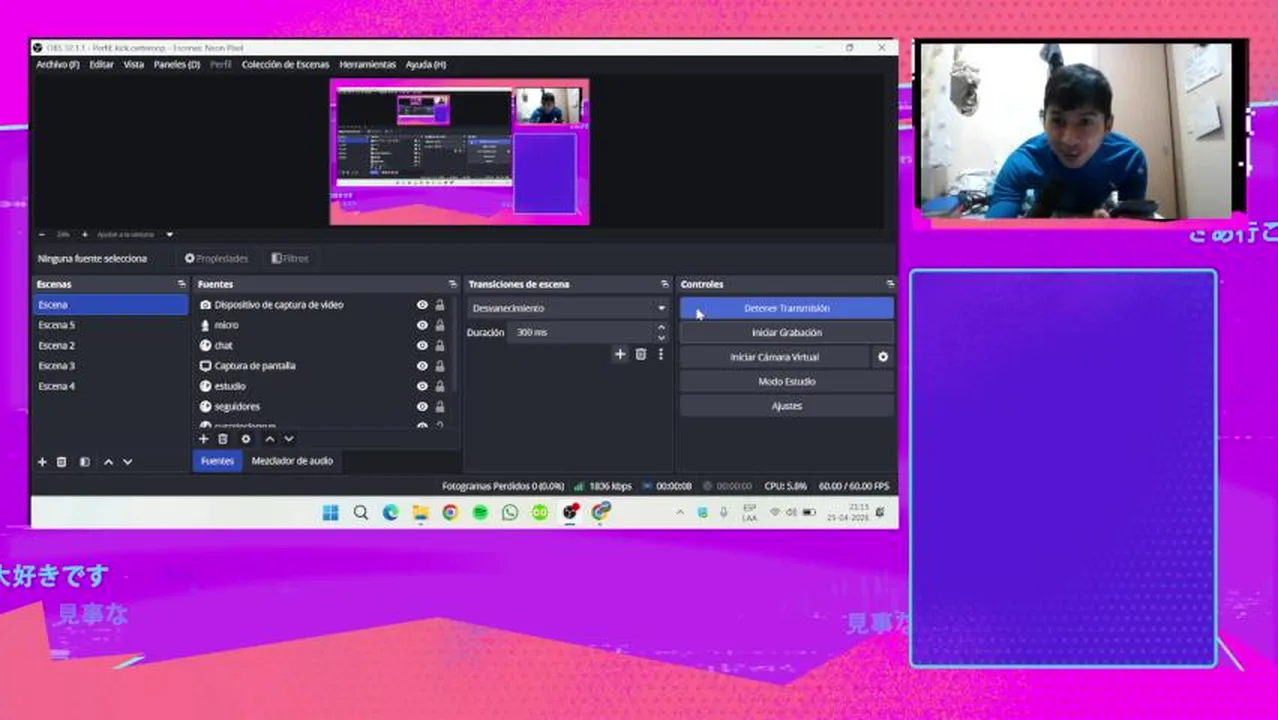Screen dimensions: 1278x720
Task: Add a scene transition with plus icon
Action: pyautogui.click(x=620, y=354)
